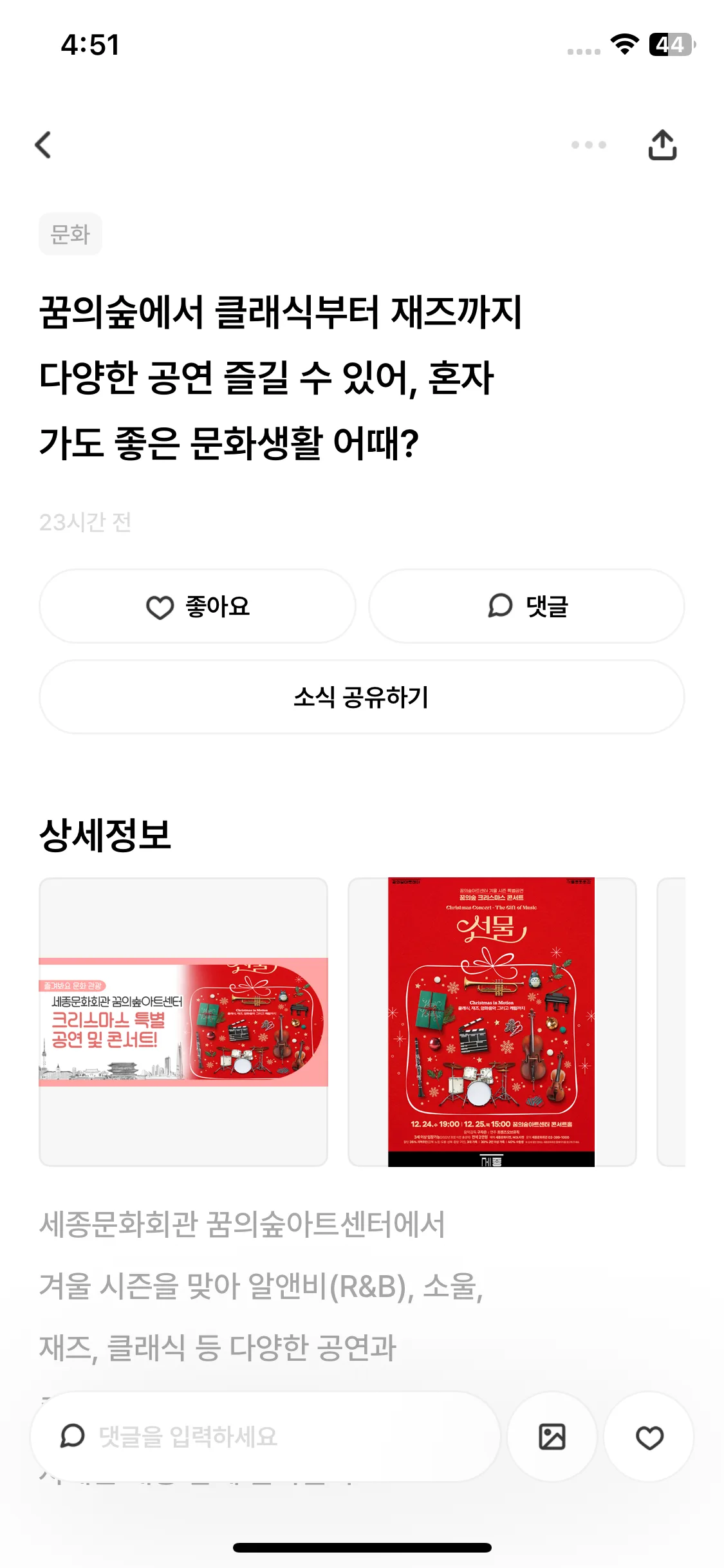Screen dimensions: 724x1568
Task: Open the red 선물 concert poster thumbnail
Action: coord(492,1022)
